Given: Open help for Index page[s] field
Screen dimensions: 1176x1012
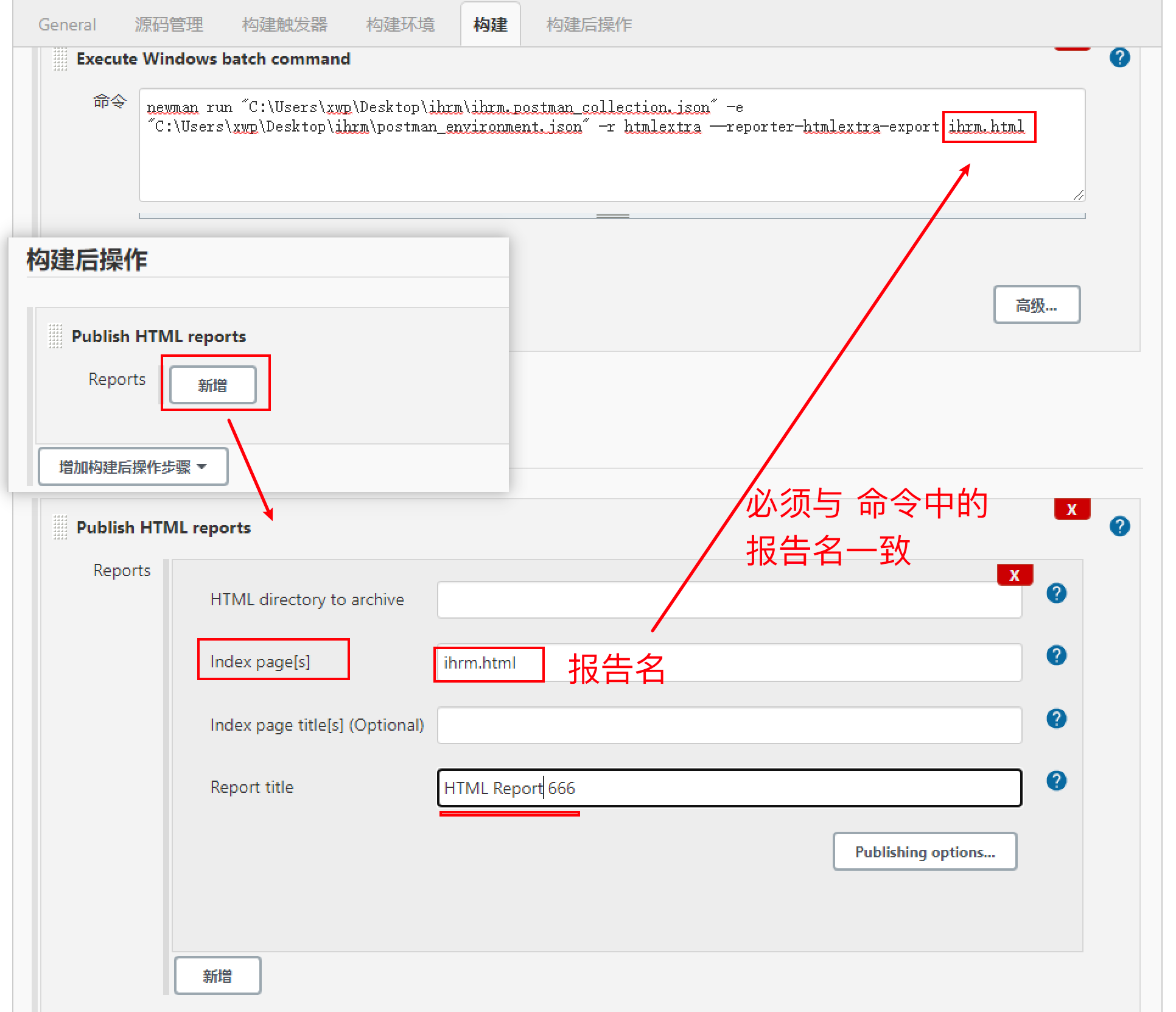Looking at the screenshot, I should [x=1056, y=655].
